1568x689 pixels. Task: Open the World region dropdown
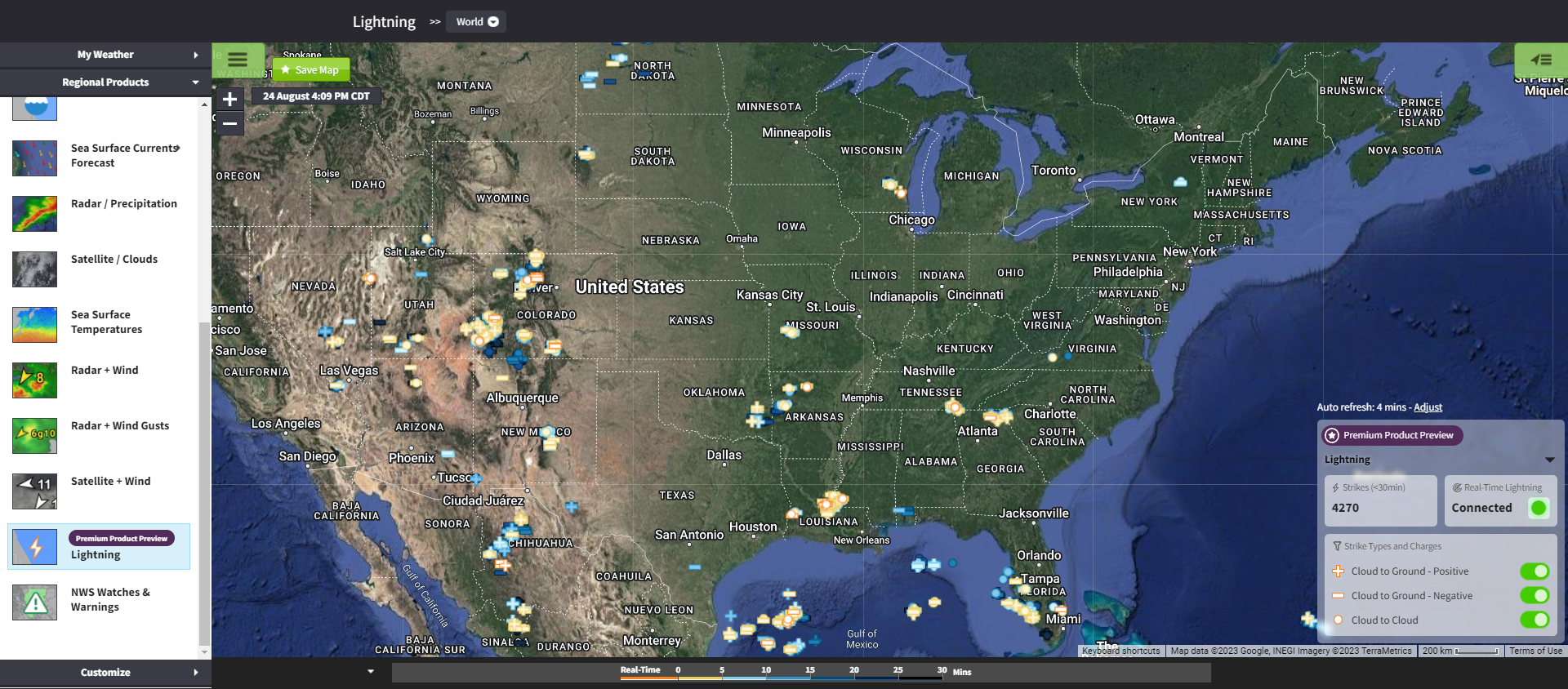pyautogui.click(x=477, y=22)
